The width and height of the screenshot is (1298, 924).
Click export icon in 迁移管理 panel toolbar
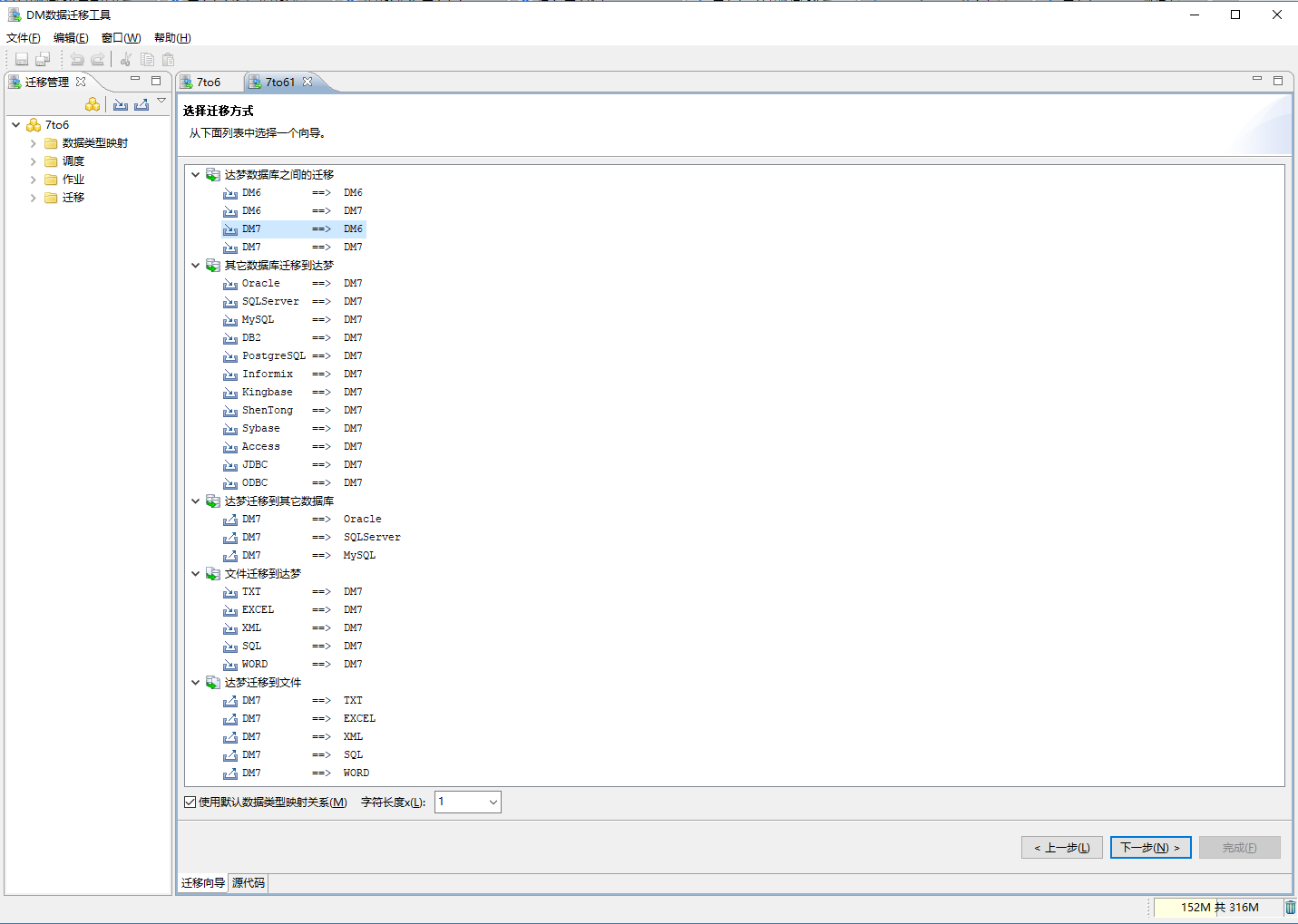click(142, 104)
